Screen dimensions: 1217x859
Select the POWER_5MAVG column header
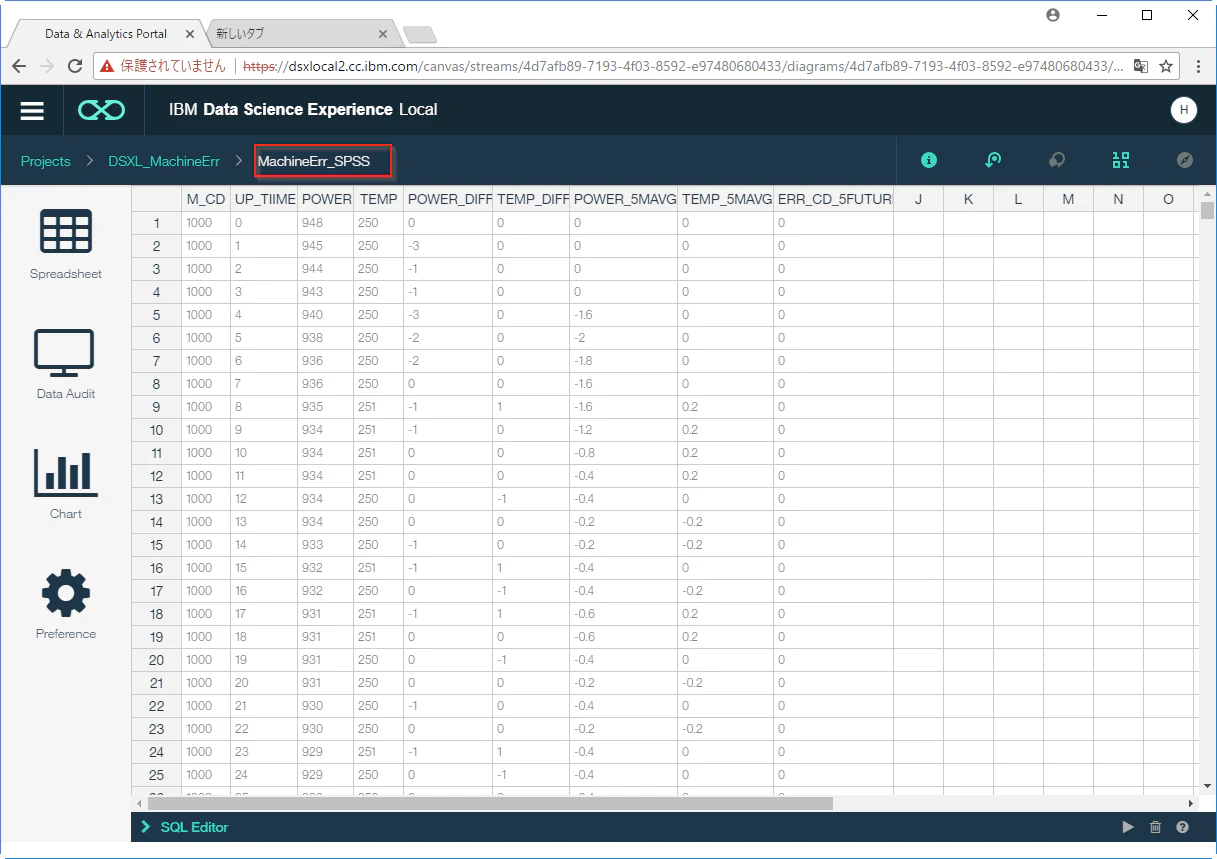tap(624, 199)
